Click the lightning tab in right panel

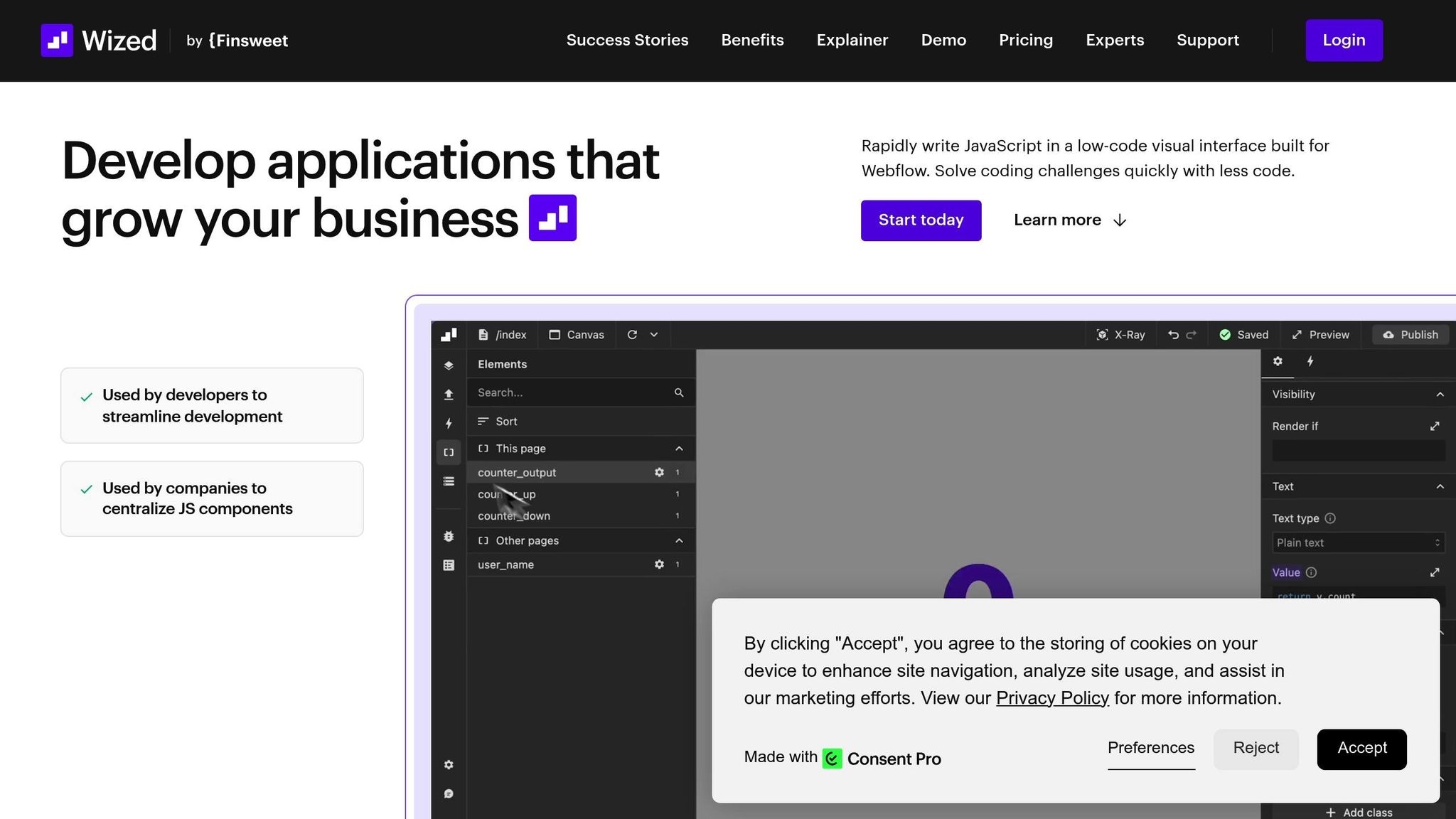pos(1310,362)
